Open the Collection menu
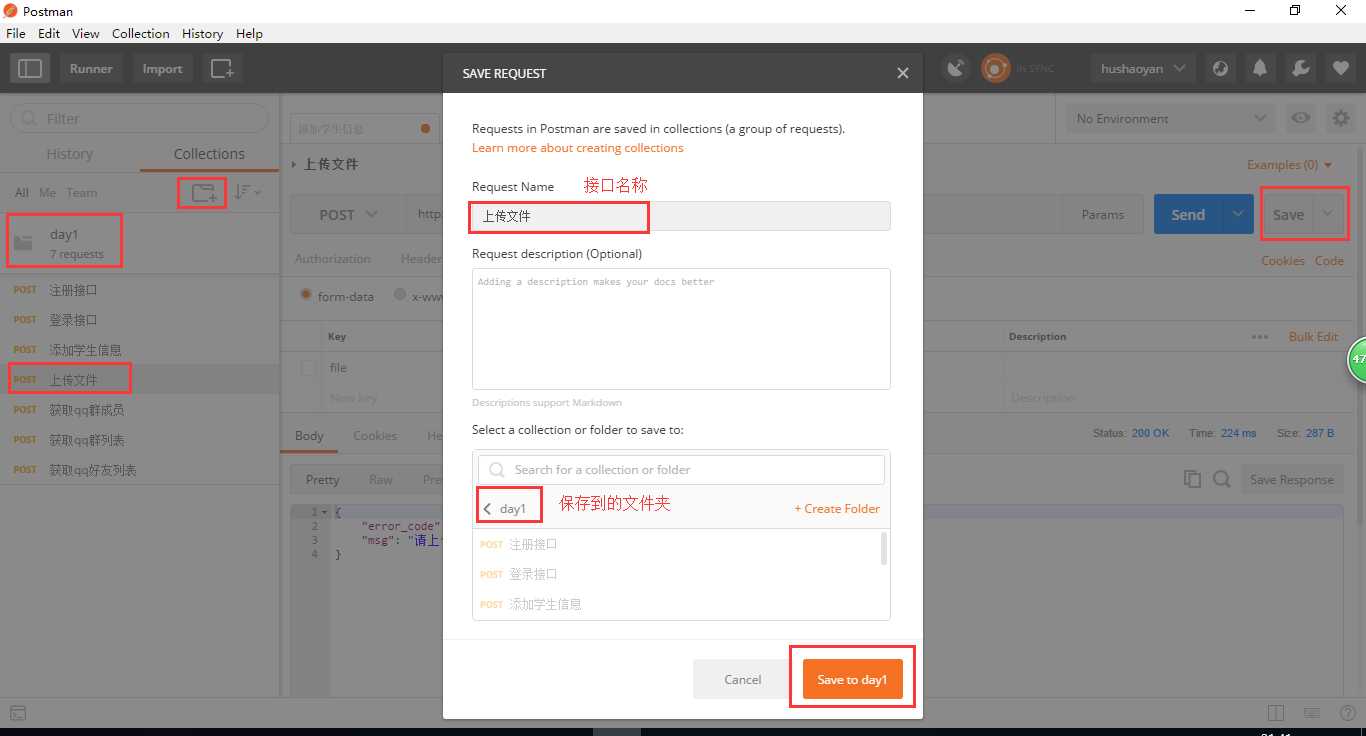Screen dimensions: 1366x736 [140, 33]
